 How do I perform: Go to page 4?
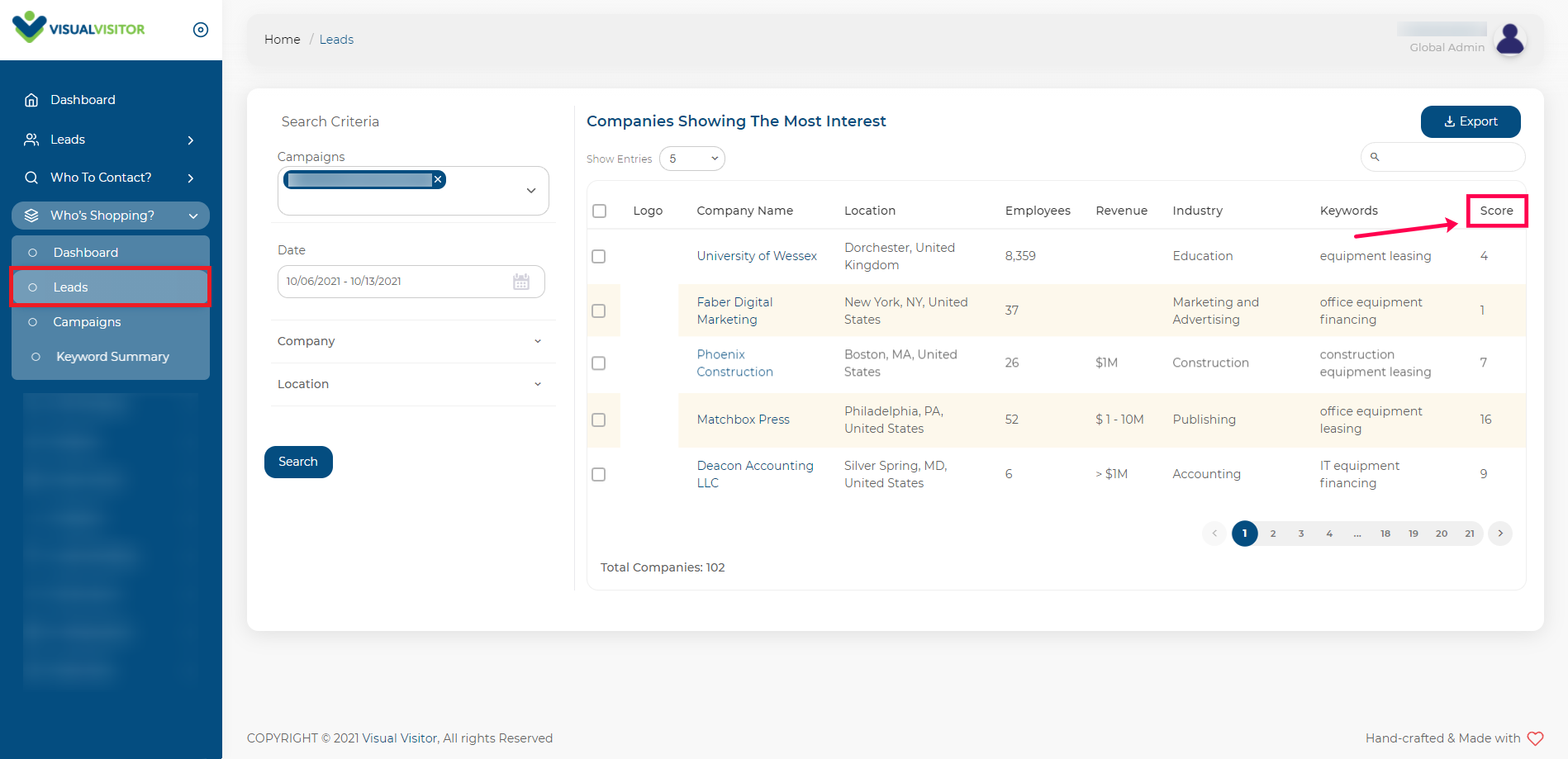coord(1329,534)
